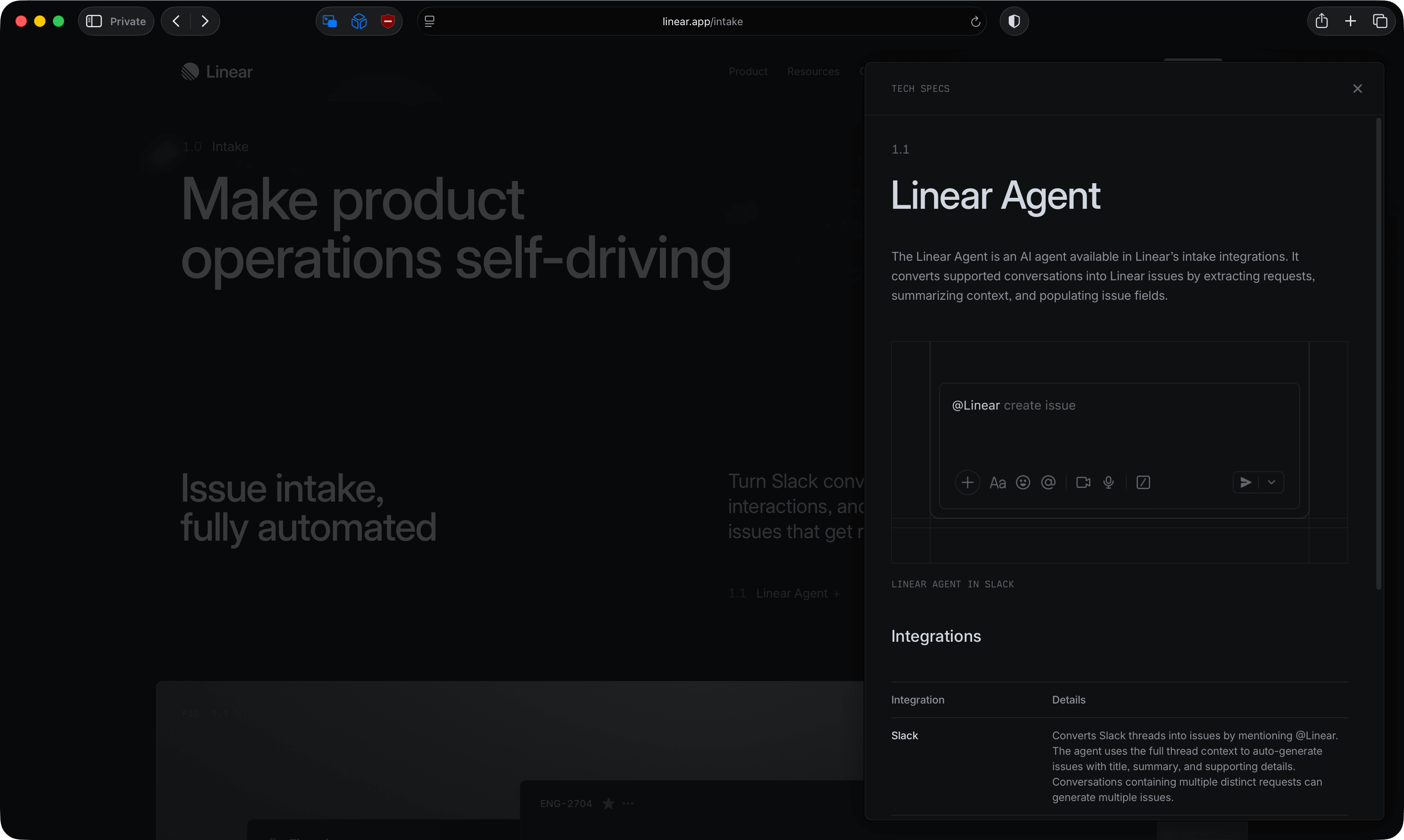
Task: Open the three-dot menu beside ENG-2704
Action: pyautogui.click(x=628, y=803)
